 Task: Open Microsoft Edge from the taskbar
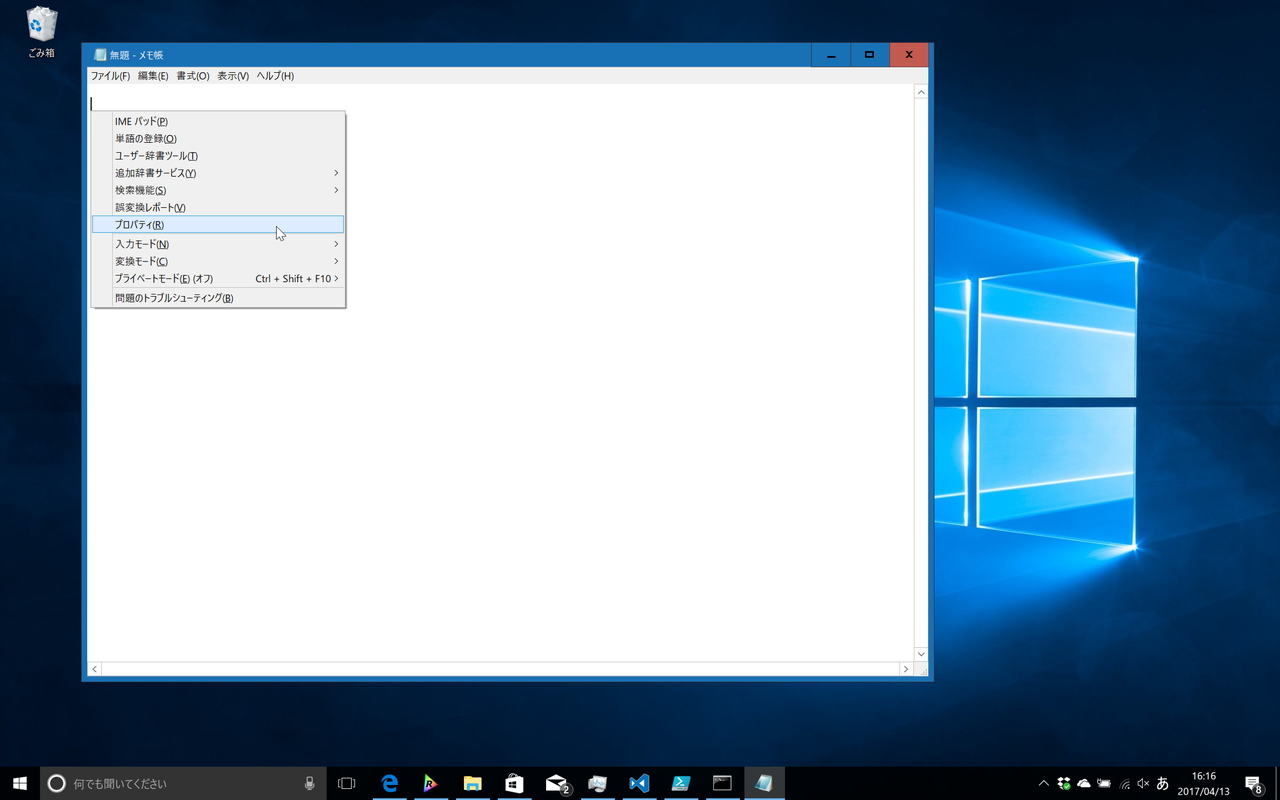[390, 783]
